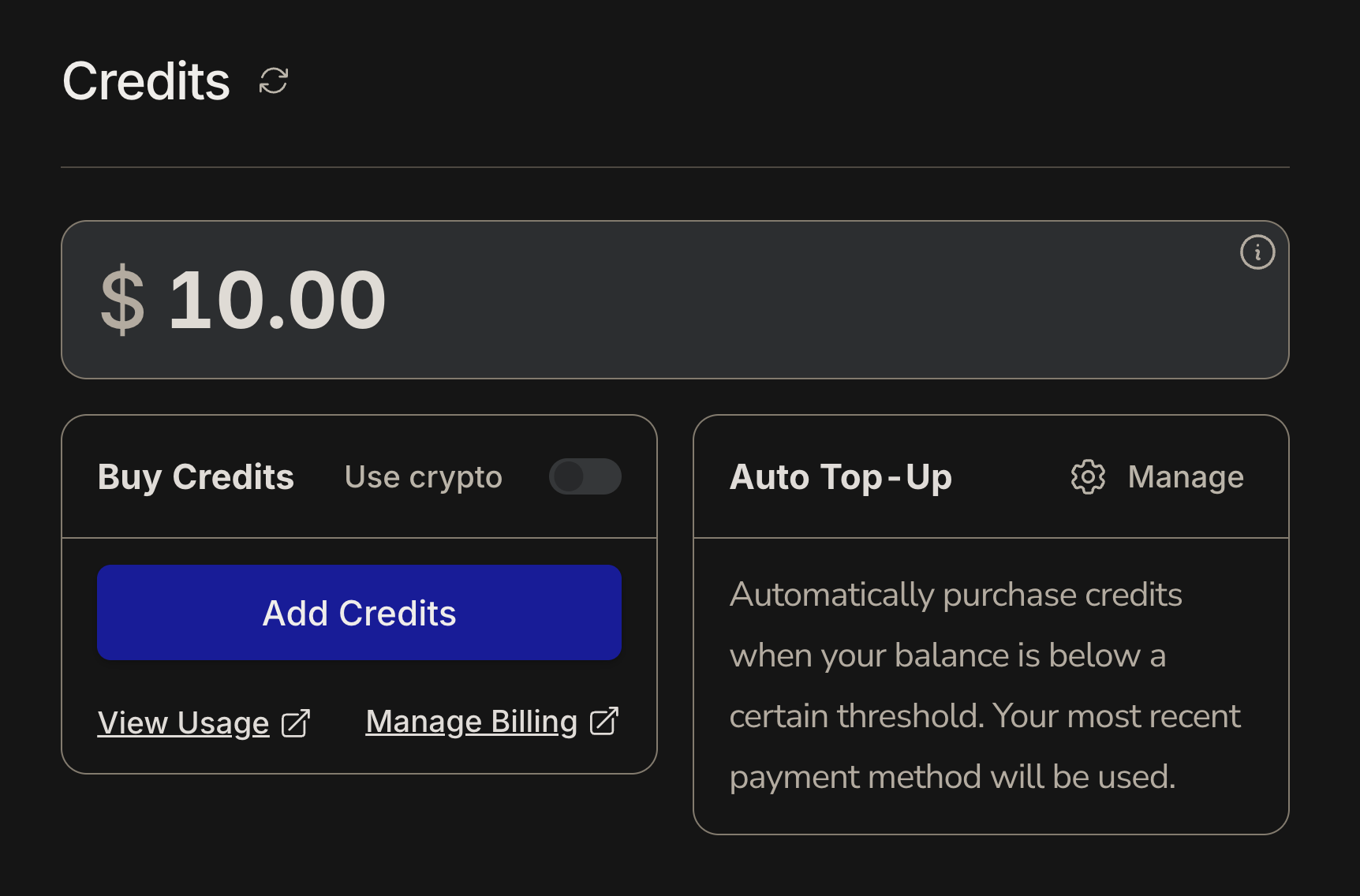Click the dollar sign symbol in the balance
Screen dimensions: 1360x896
point(123,300)
